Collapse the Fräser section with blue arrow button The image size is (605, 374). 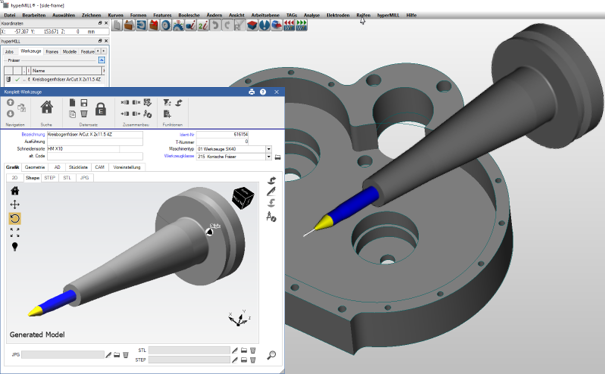[101, 60]
